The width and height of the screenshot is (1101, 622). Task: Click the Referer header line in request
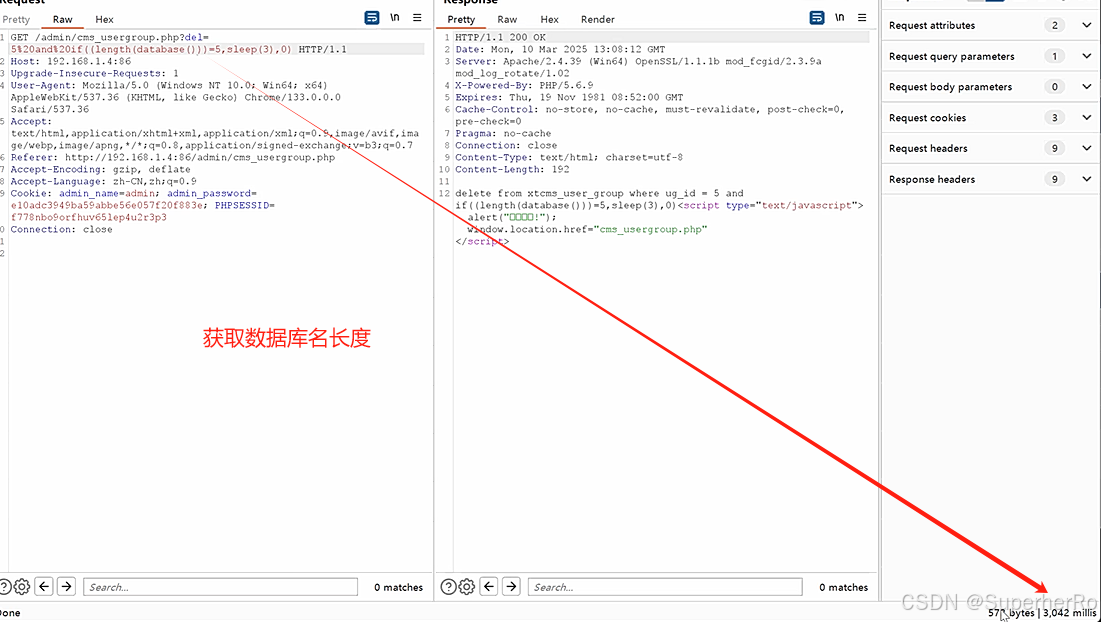(x=173, y=157)
